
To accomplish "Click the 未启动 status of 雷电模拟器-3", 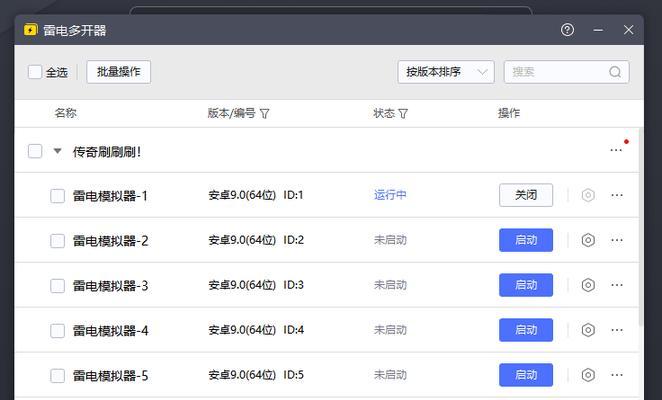I will 390,285.
